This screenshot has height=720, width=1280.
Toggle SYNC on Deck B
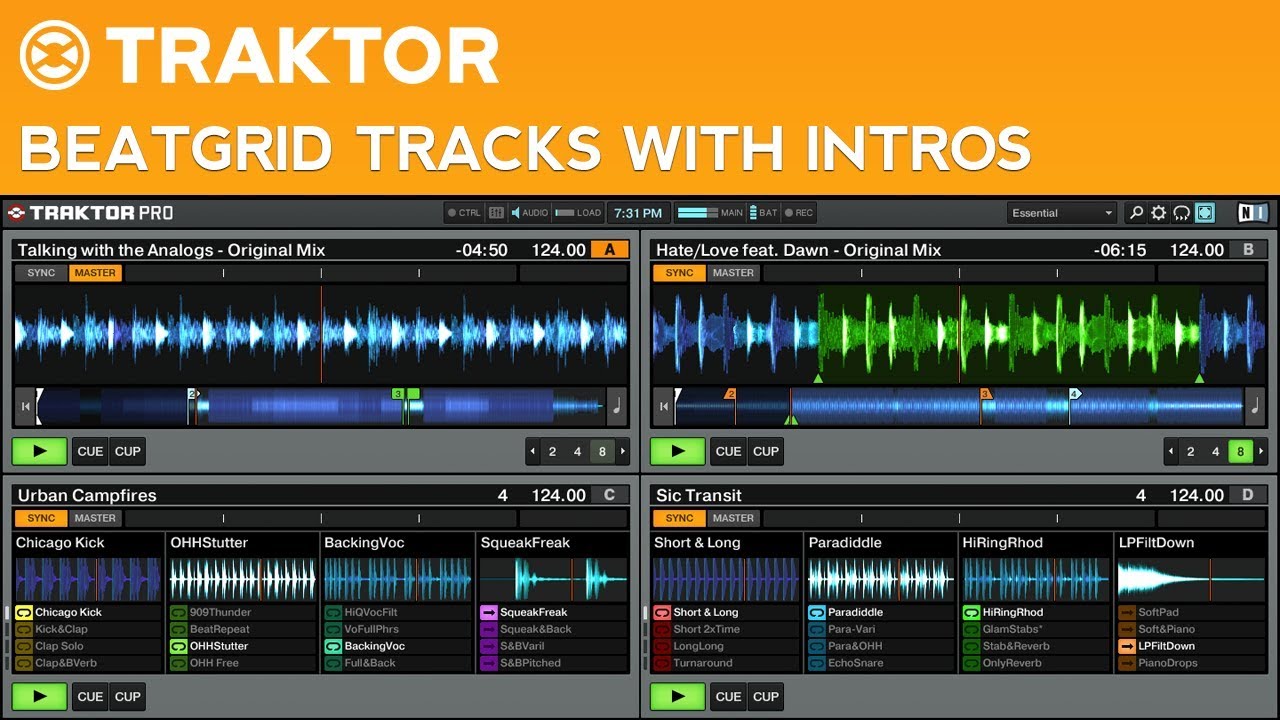click(x=679, y=273)
